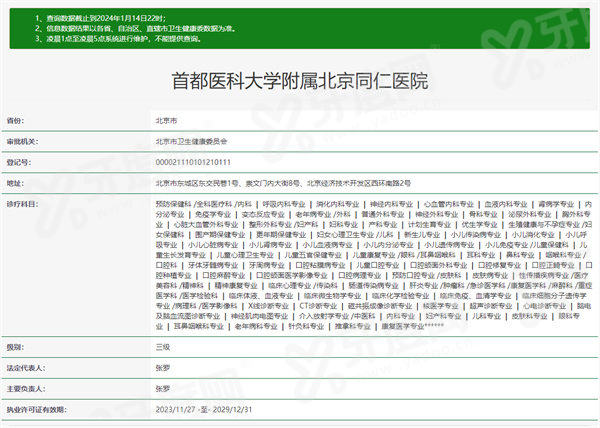Click 更年期保健专业 in the specialty list
This screenshot has height=428, width=600.
[x=281, y=235]
